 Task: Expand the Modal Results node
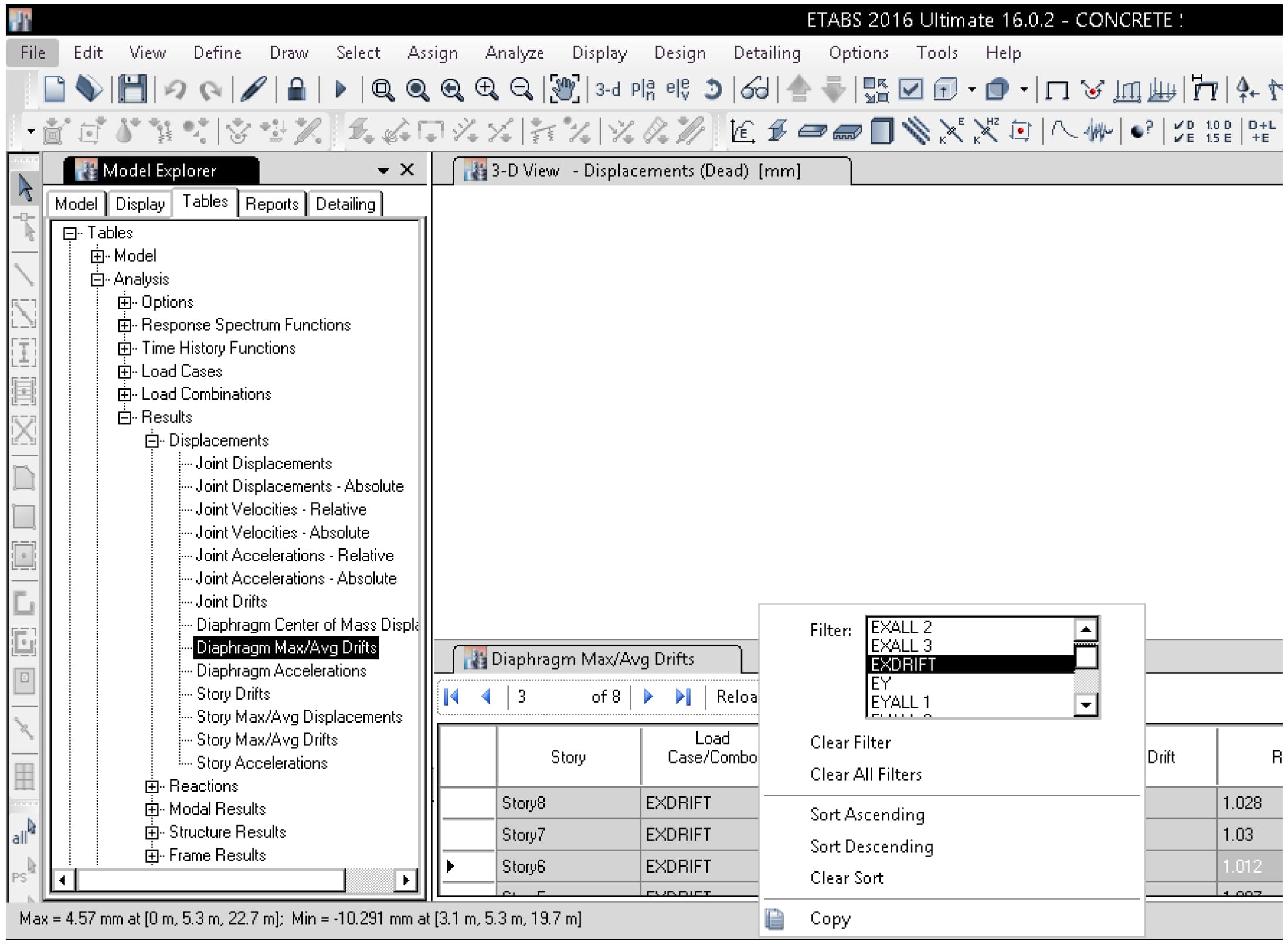tap(152, 809)
